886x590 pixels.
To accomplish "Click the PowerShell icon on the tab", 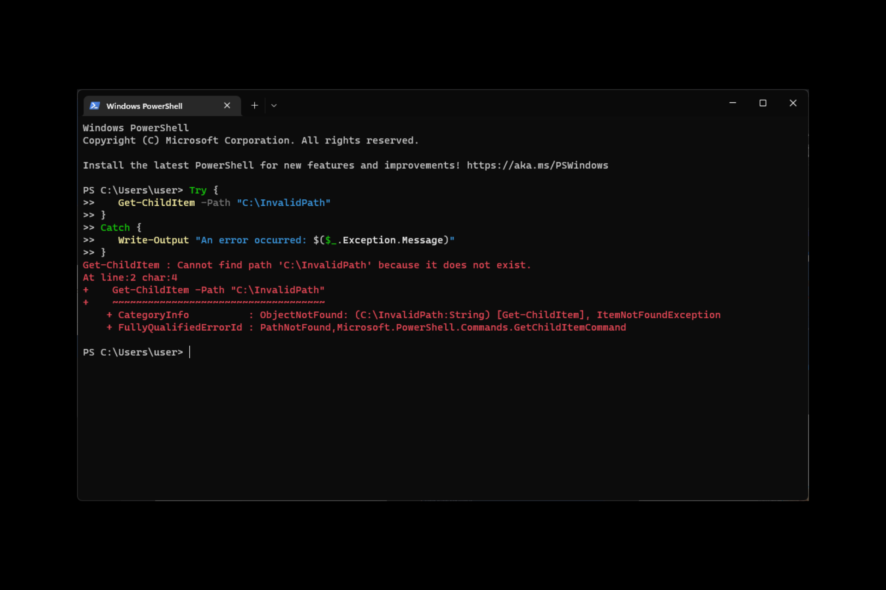I will point(94,105).
